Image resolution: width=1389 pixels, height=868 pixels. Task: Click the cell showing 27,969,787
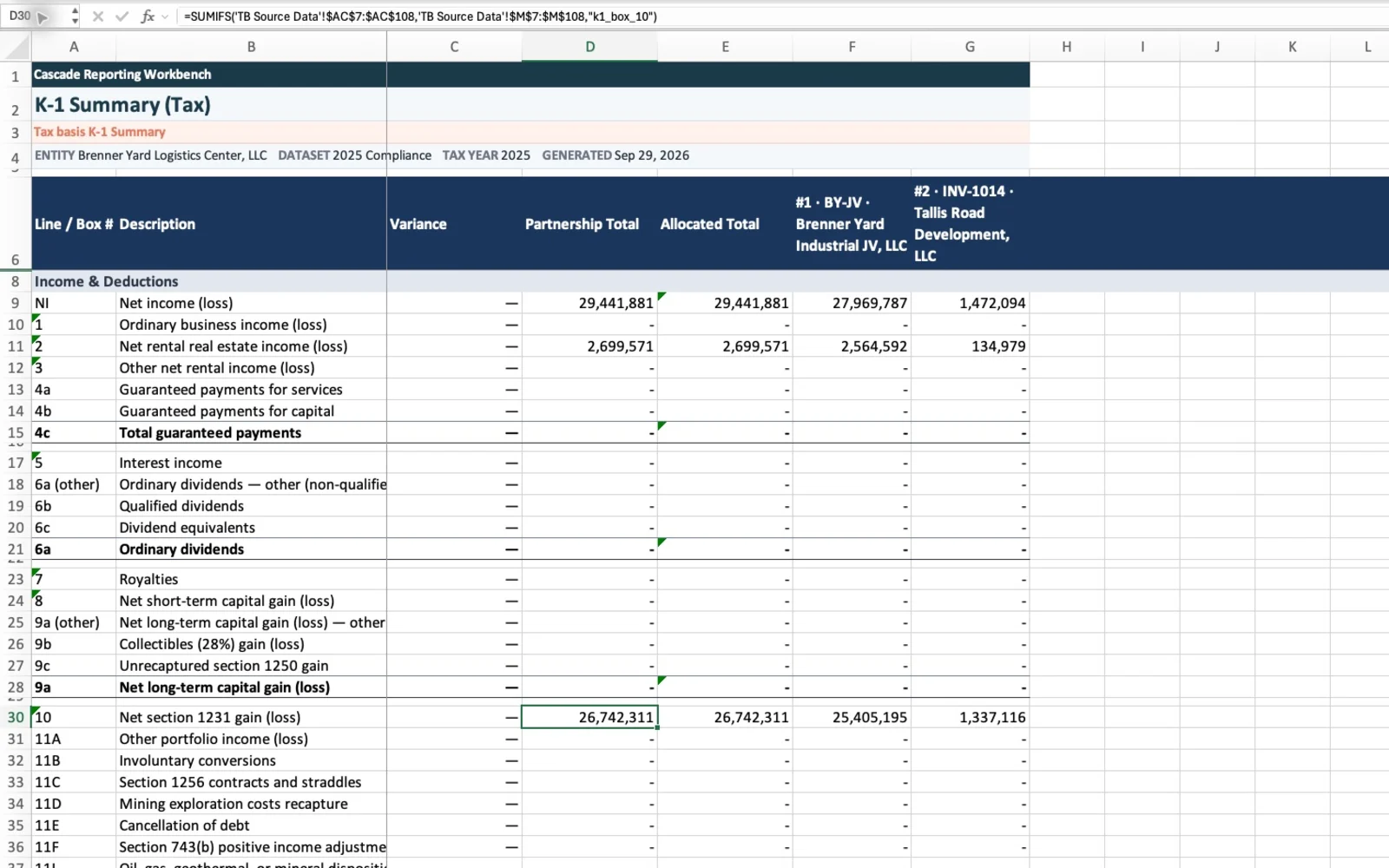[852, 303]
